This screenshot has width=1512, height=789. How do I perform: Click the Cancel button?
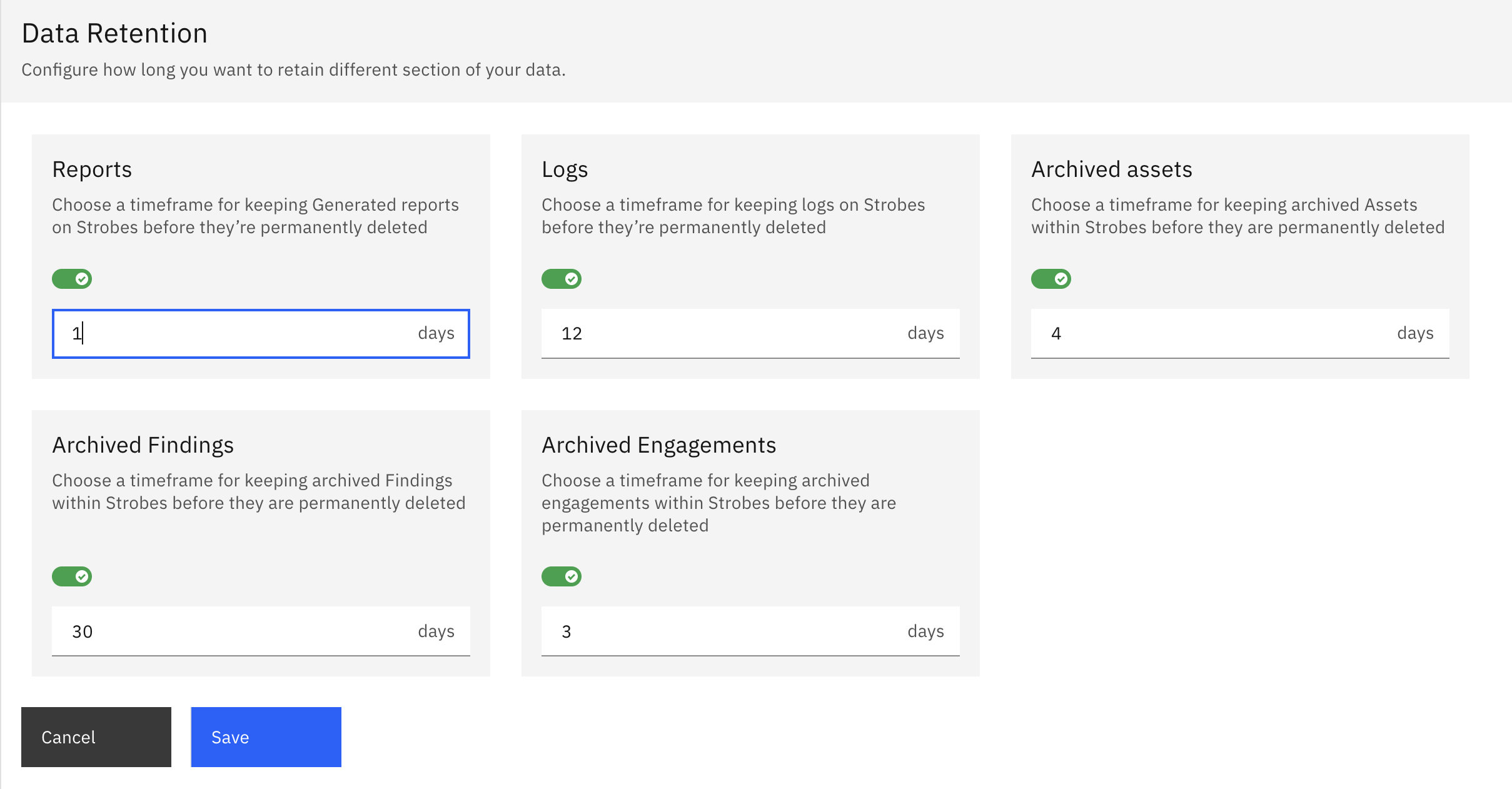96,737
